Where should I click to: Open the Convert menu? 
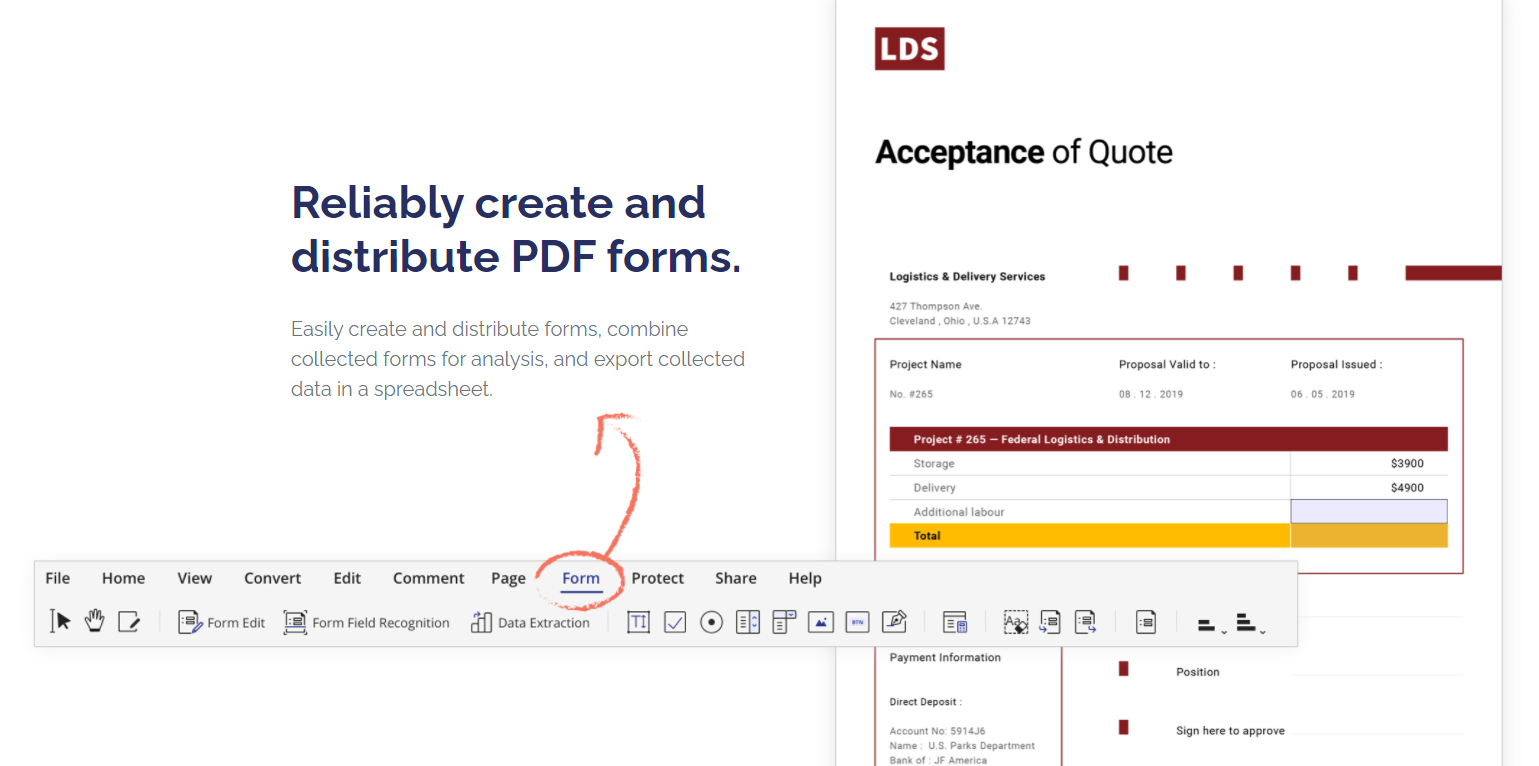(x=272, y=578)
